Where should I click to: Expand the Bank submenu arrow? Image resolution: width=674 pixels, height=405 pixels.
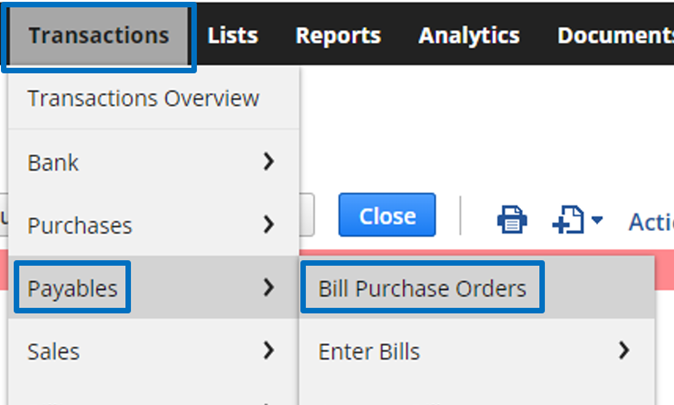coord(269,162)
